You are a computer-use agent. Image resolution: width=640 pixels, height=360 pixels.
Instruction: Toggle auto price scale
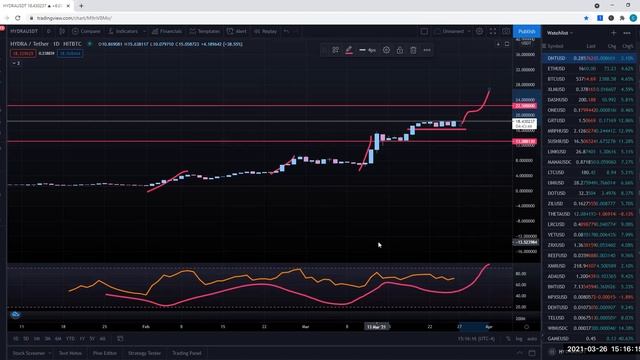pyautogui.click(x=531, y=339)
